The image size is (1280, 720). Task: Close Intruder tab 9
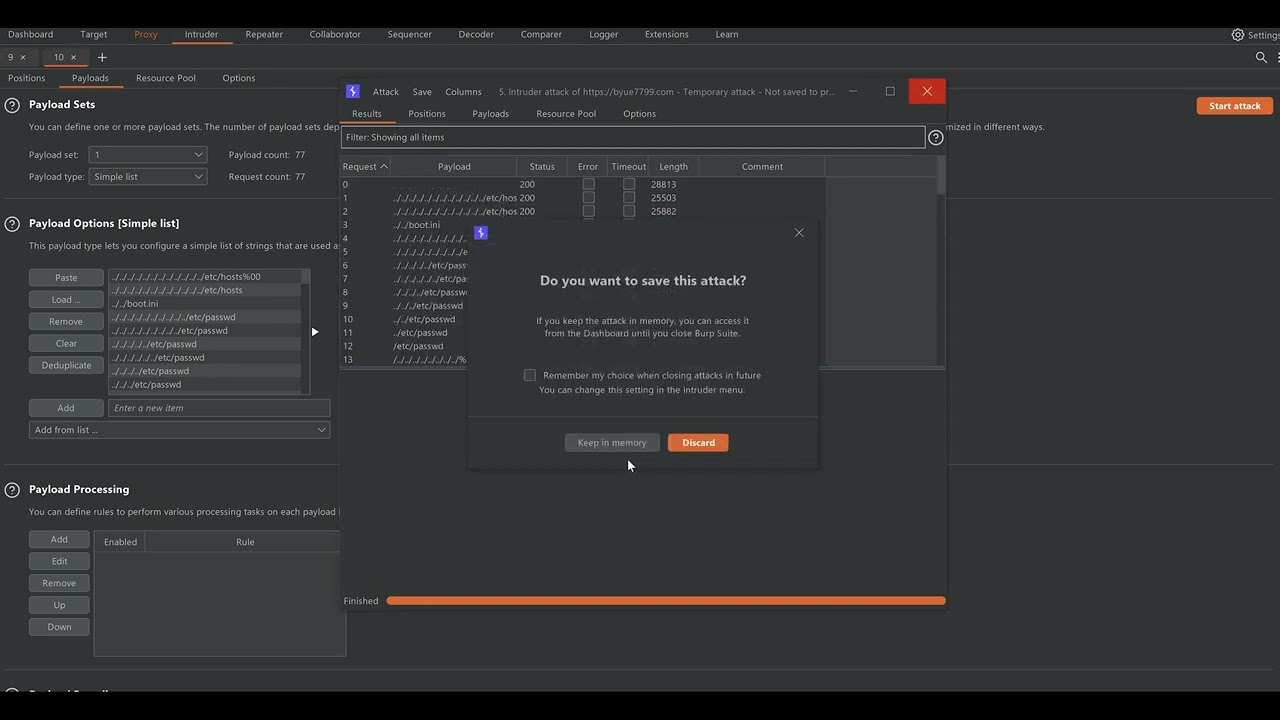(x=23, y=58)
